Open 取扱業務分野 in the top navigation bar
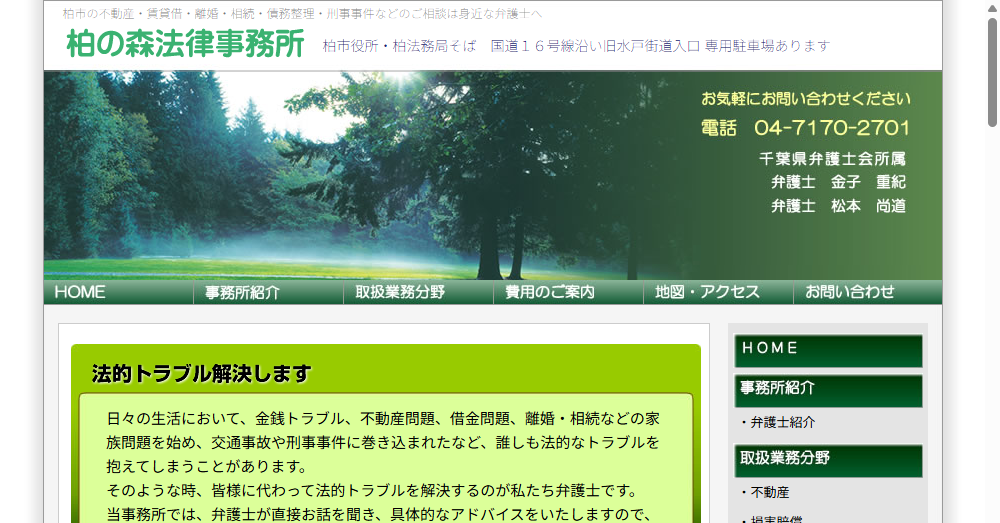The image size is (1000, 523). point(400,292)
